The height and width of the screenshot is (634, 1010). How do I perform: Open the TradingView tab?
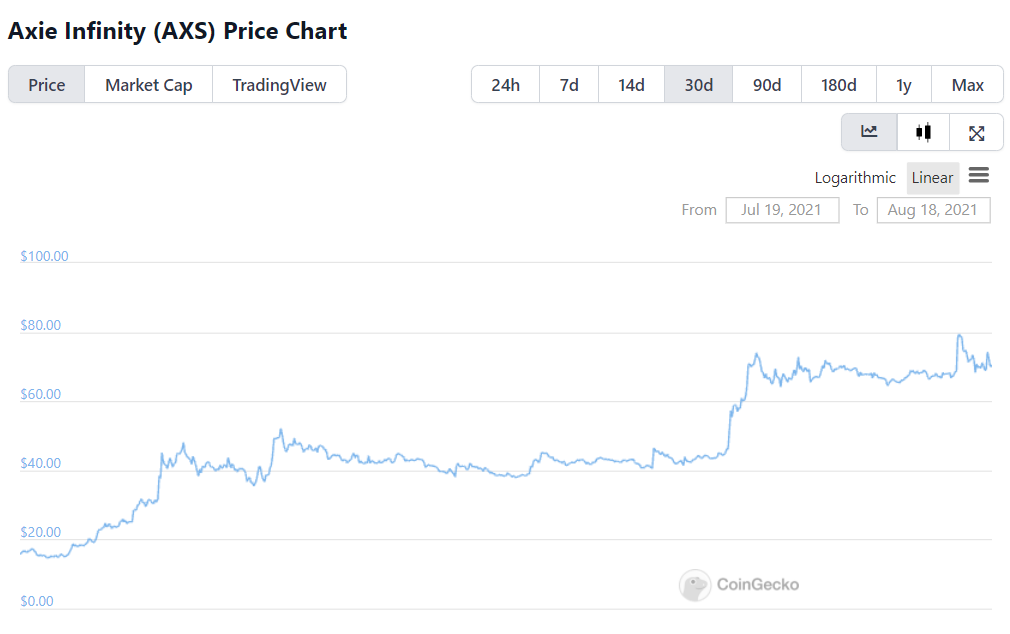pos(279,85)
